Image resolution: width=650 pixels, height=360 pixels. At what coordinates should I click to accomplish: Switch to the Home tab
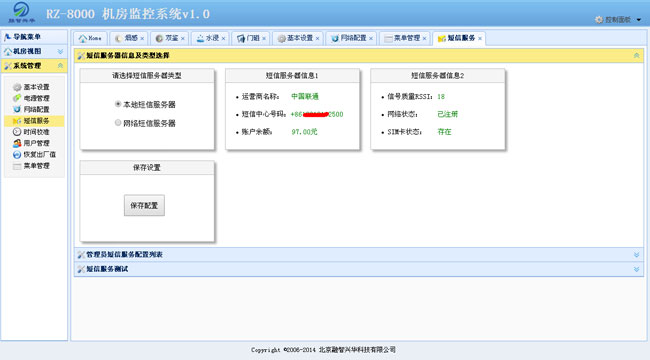pos(90,38)
